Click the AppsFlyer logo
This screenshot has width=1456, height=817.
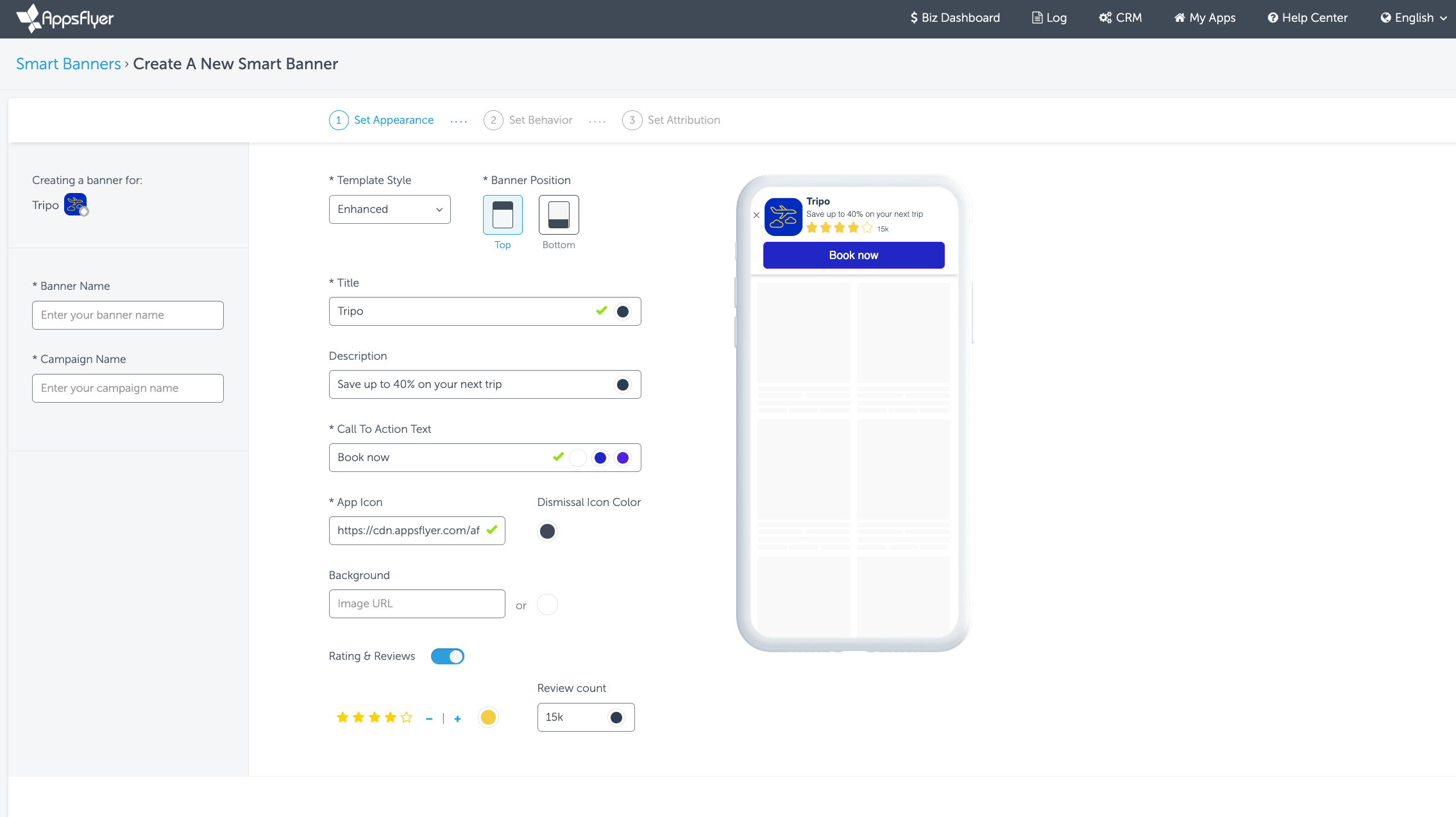tap(65, 18)
